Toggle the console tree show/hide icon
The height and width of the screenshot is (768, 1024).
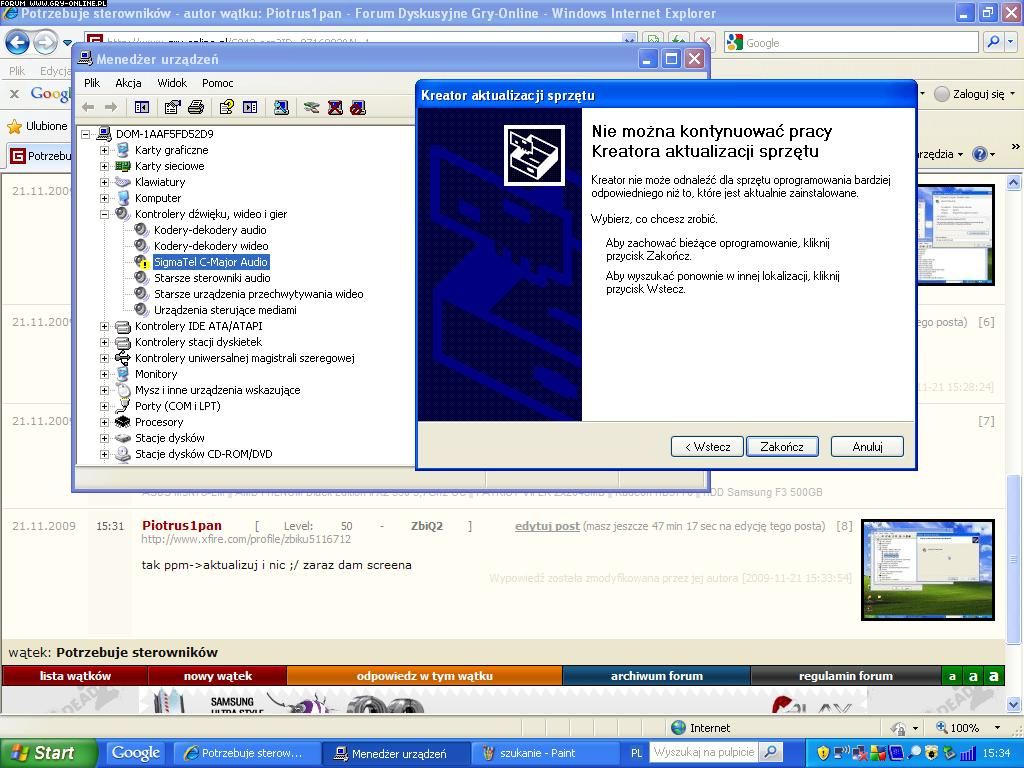[x=142, y=107]
